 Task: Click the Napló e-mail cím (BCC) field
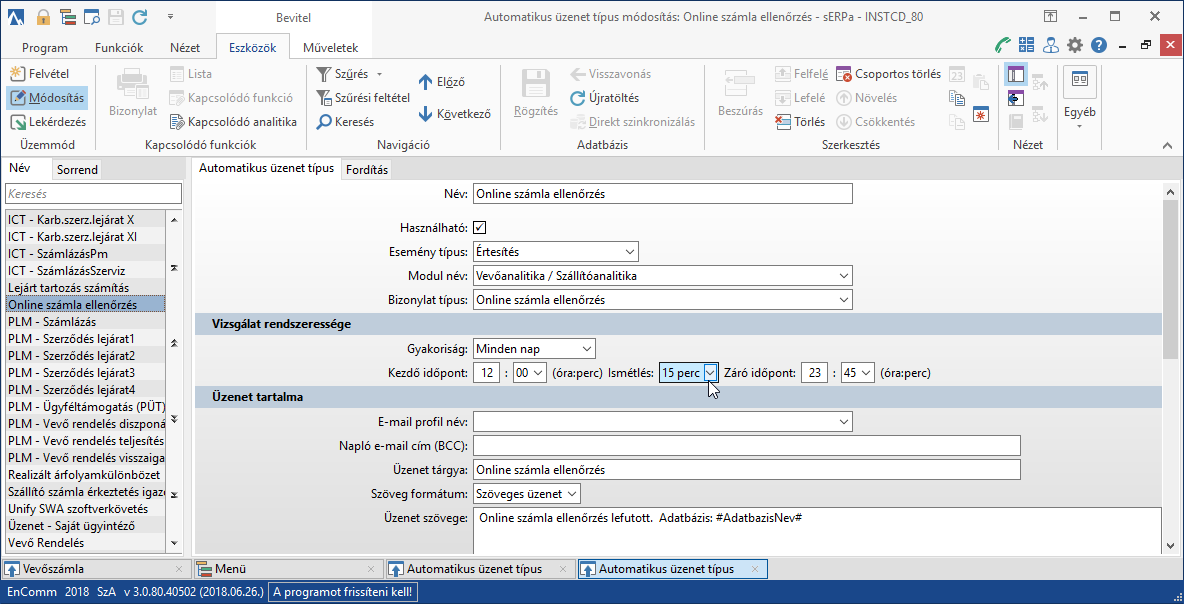tap(747, 445)
